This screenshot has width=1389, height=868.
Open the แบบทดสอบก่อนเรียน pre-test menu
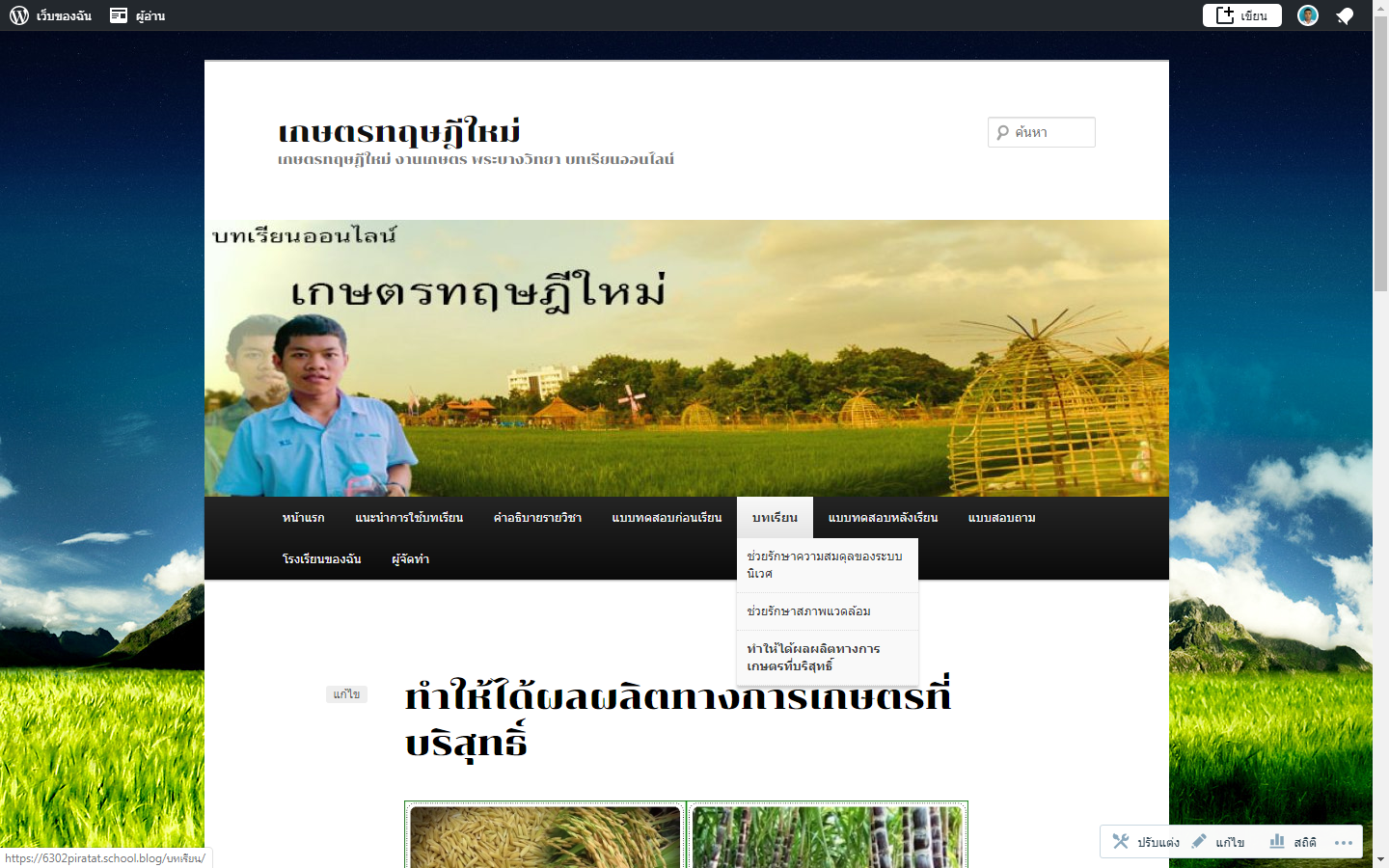[x=667, y=518]
